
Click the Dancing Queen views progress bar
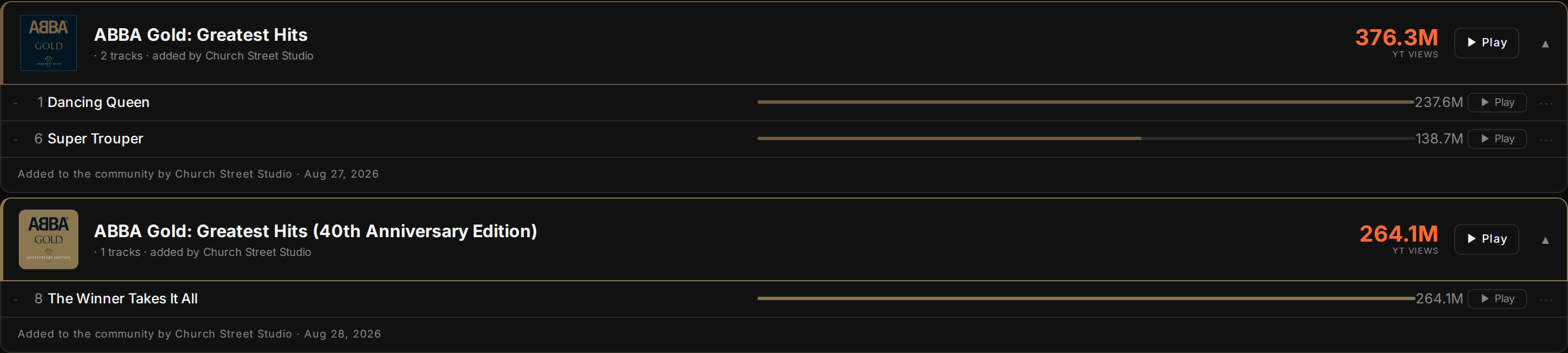(x=1085, y=102)
